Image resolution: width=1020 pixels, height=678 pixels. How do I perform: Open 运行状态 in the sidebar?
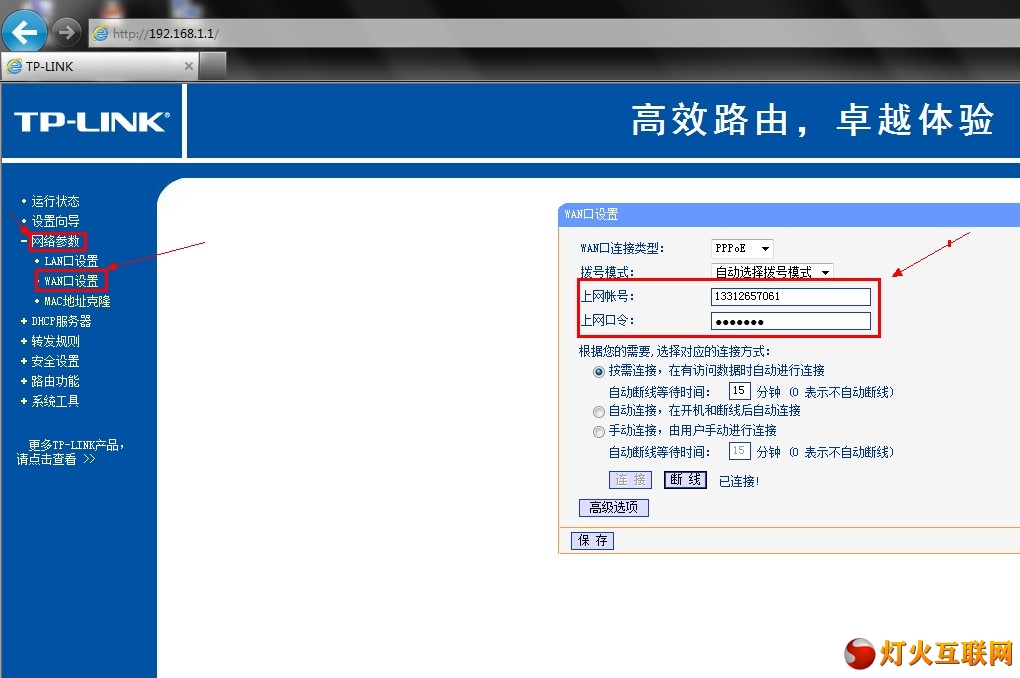tap(55, 201)
